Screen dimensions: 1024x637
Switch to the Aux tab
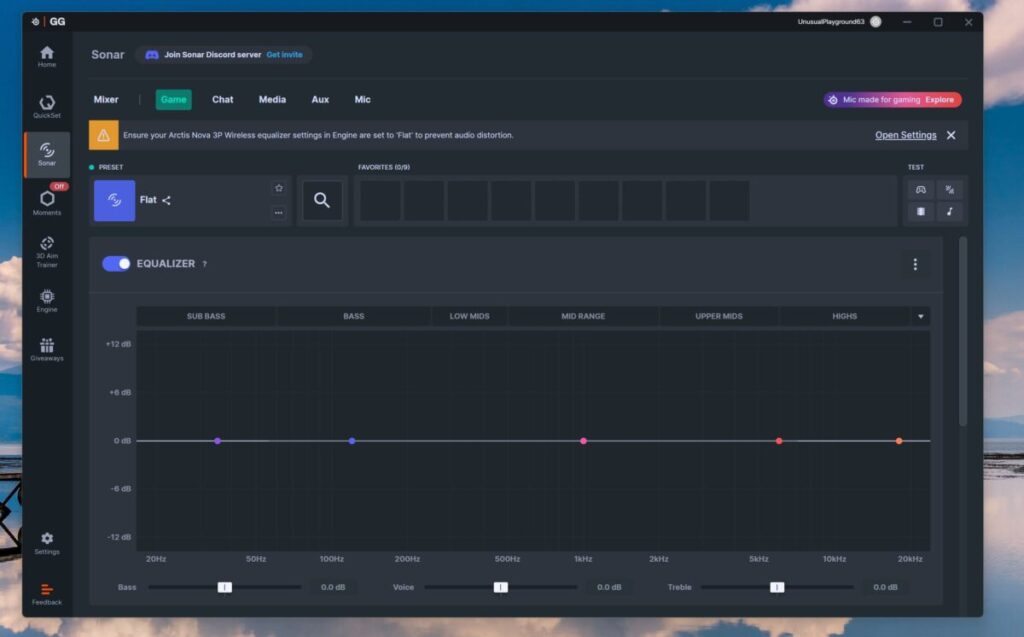pos(320,99)
